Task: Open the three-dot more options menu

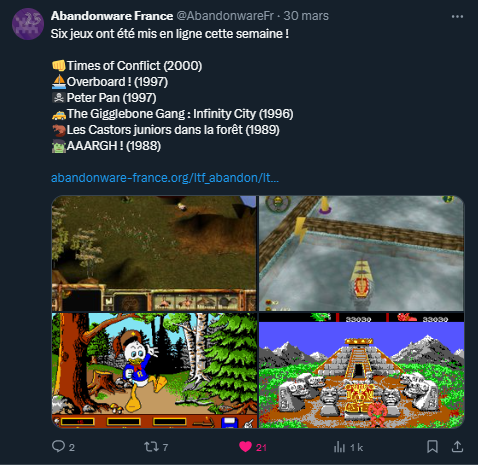Action: pyautogui.click(x=457, y=16)
